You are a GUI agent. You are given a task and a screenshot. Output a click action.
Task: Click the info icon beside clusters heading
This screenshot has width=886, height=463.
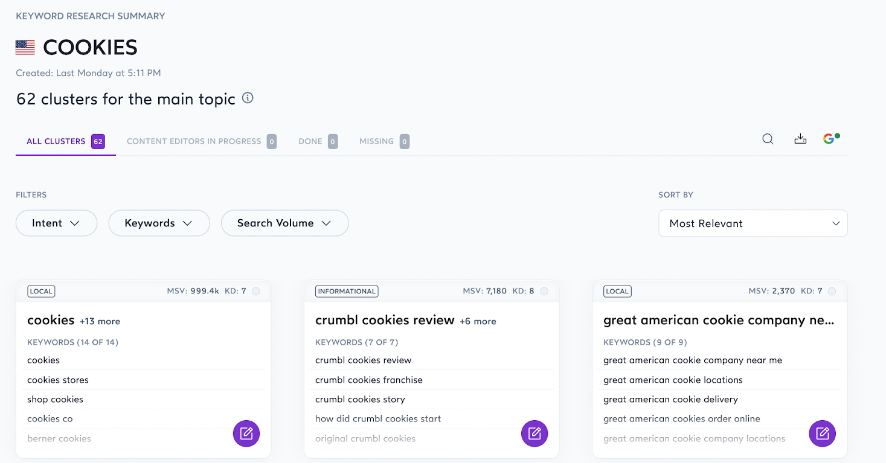pyautogui.click(x=247, y=98)
